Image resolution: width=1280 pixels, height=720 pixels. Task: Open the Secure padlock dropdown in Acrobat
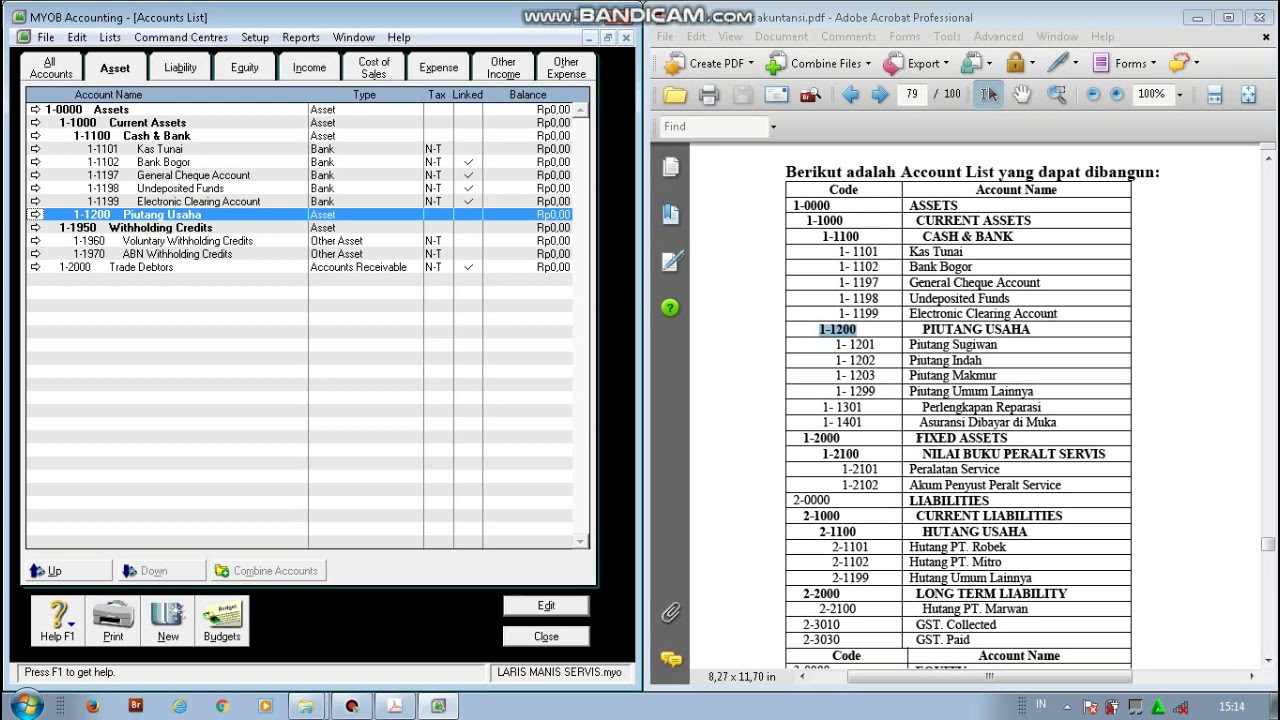click(1021, 63)
